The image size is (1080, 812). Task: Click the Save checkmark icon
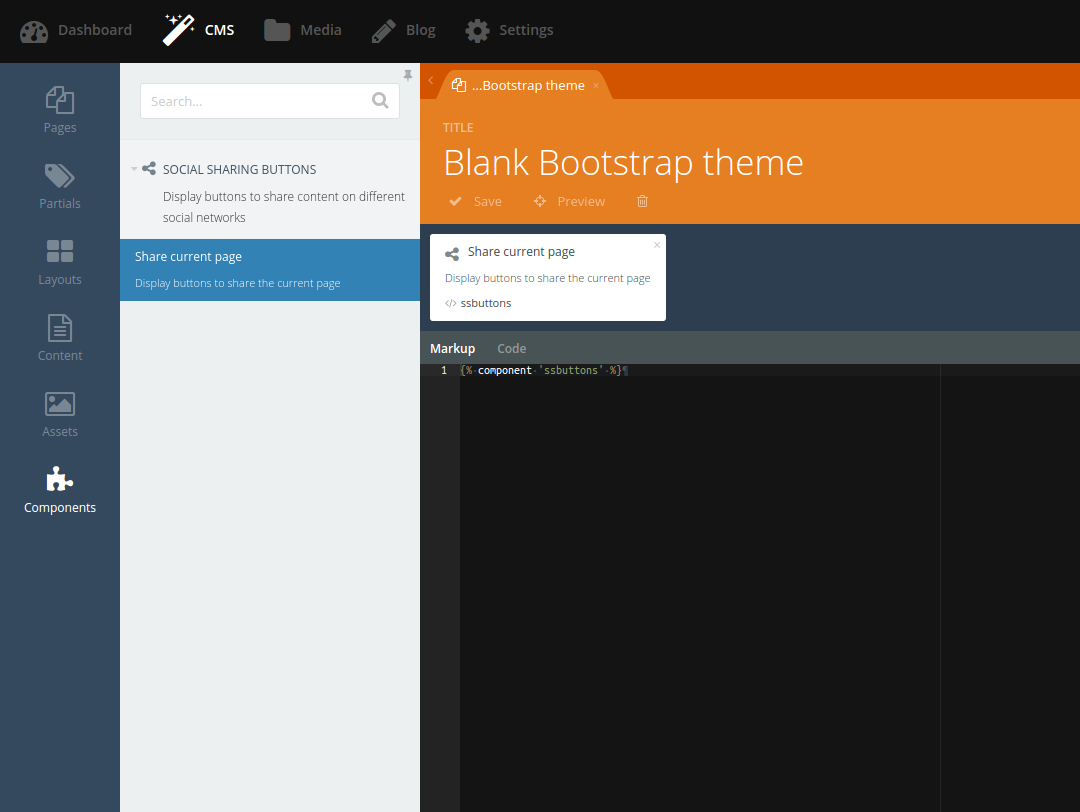point(455,201)
